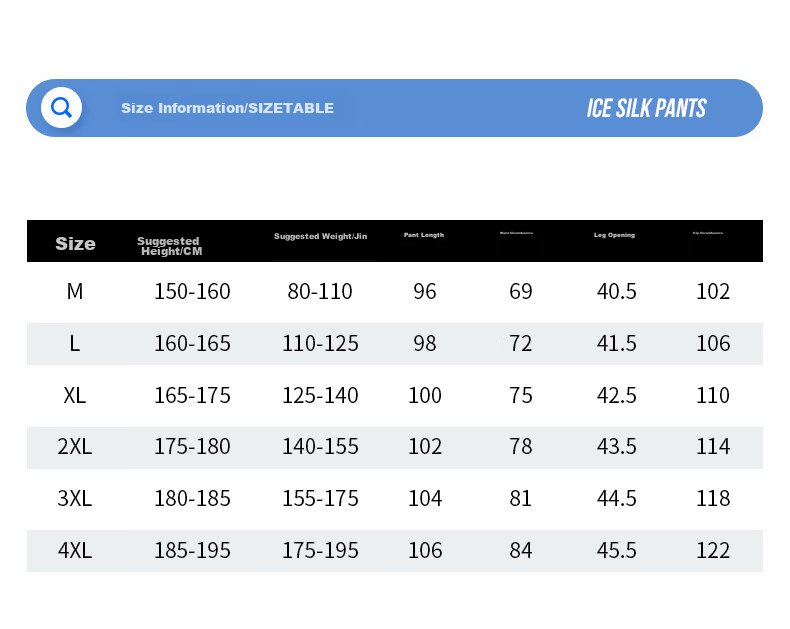Click the 81 value in 3XL row
The width and height of the screenshot is (790, 629).
click(x=520, y=498)
